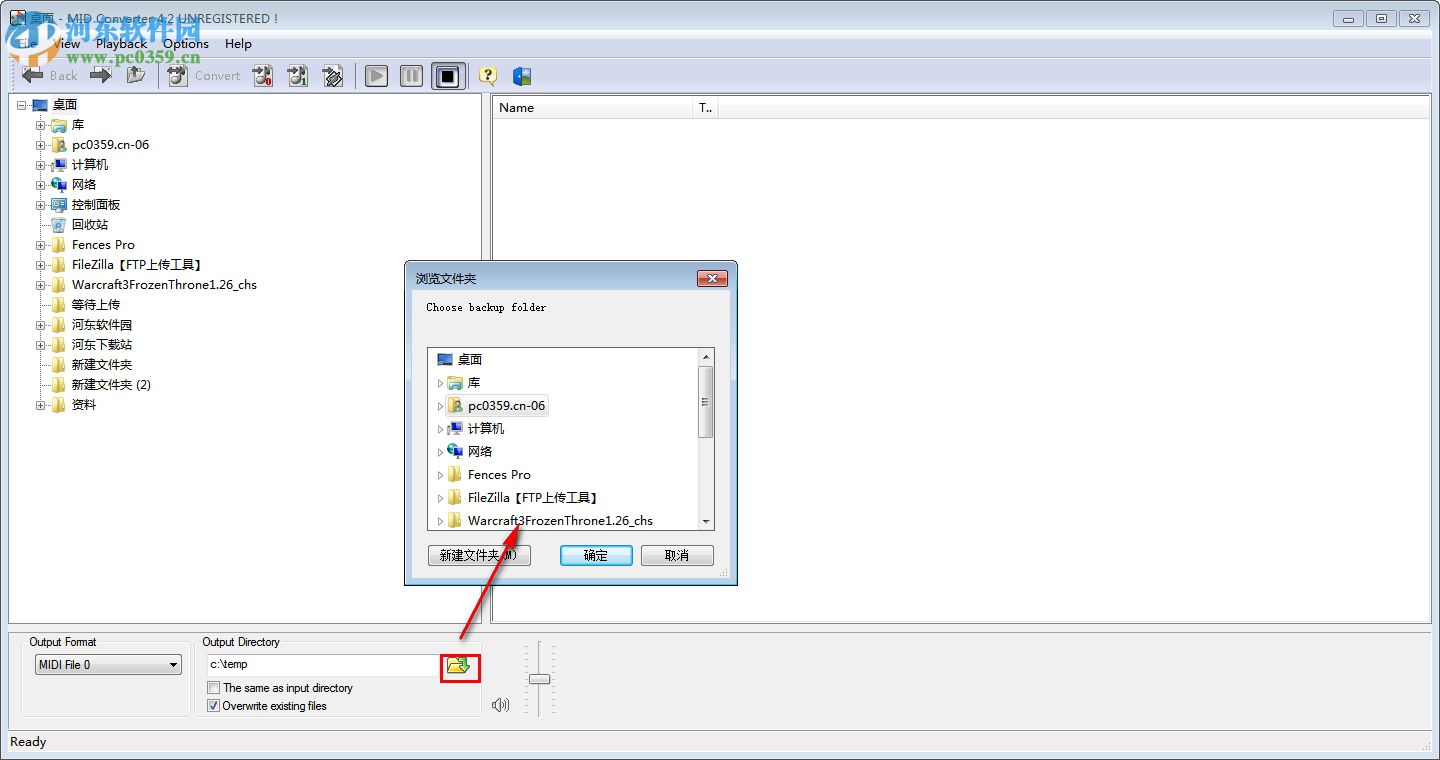Click the music note icon with green 1
The height and width of the screenshot is (760, 1440).
point(298,76)
